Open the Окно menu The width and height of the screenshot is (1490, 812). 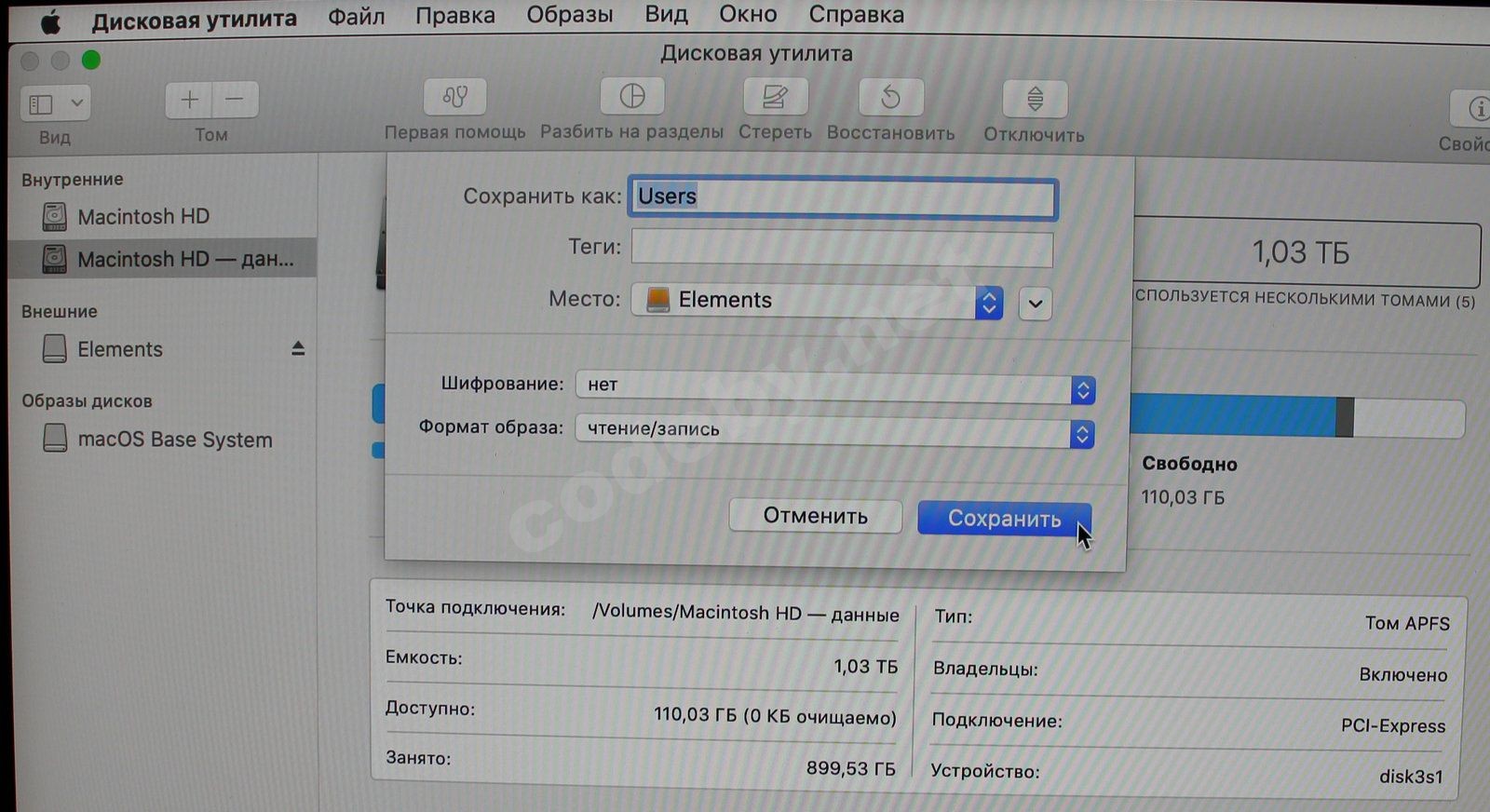click(748, 15)
